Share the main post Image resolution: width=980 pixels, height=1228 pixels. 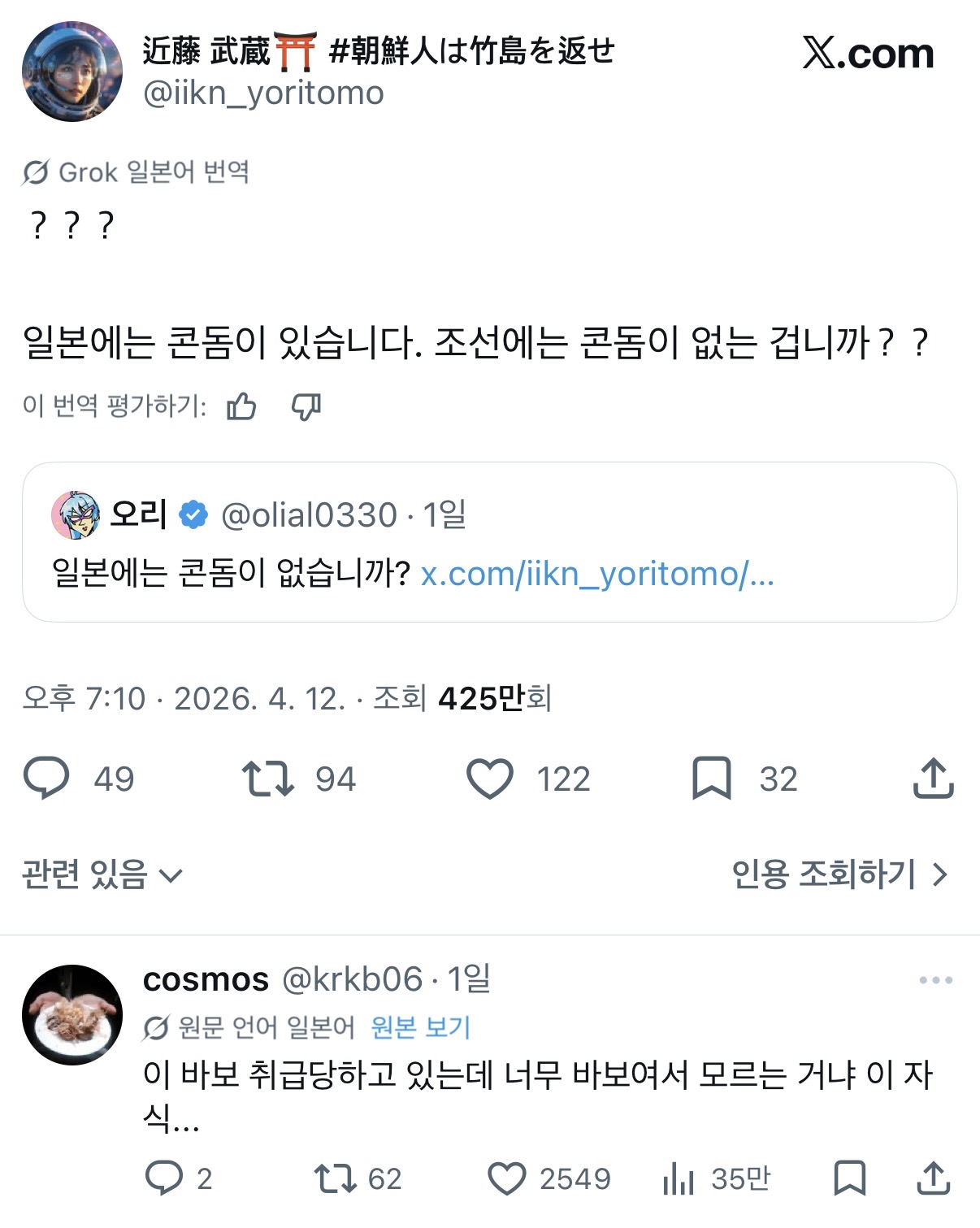(x=933, y=779)
